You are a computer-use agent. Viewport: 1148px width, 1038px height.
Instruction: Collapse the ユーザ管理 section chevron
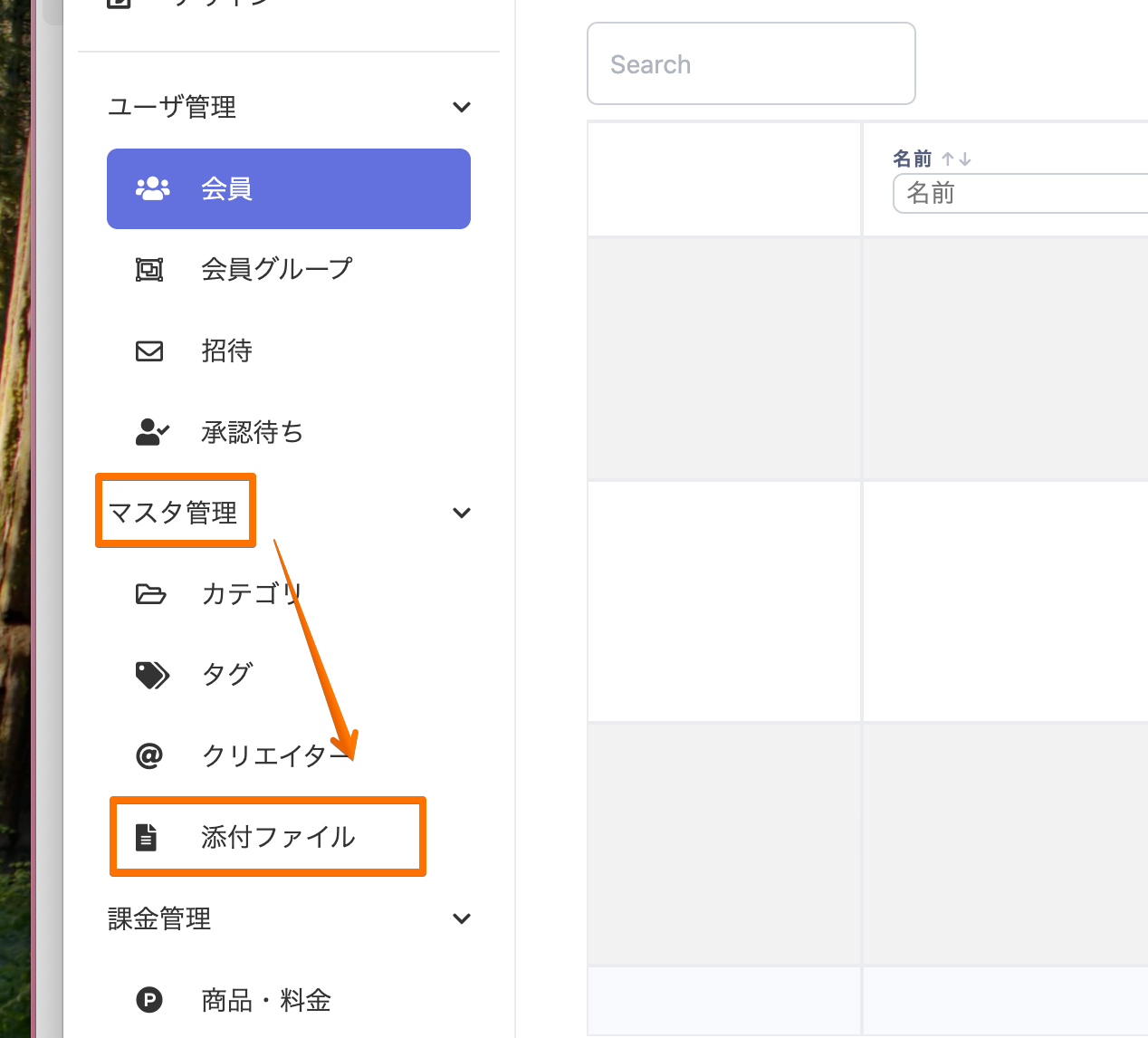462,107
